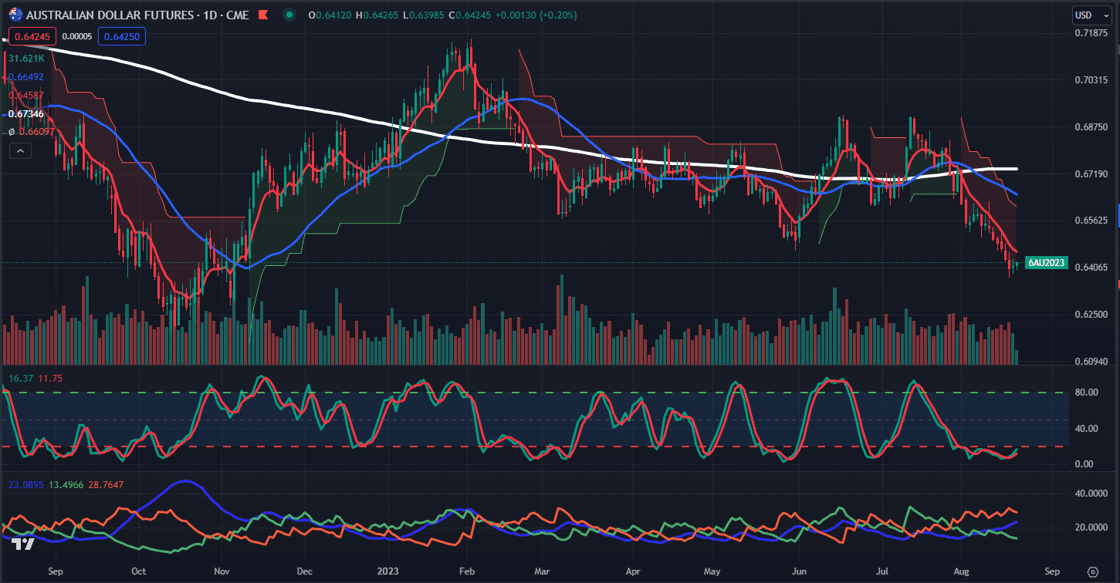Image resolution: width=1120 pixels, height=583 pixels.
Task: Click the 0.60940 price axis label
Action: [1091, 362]
